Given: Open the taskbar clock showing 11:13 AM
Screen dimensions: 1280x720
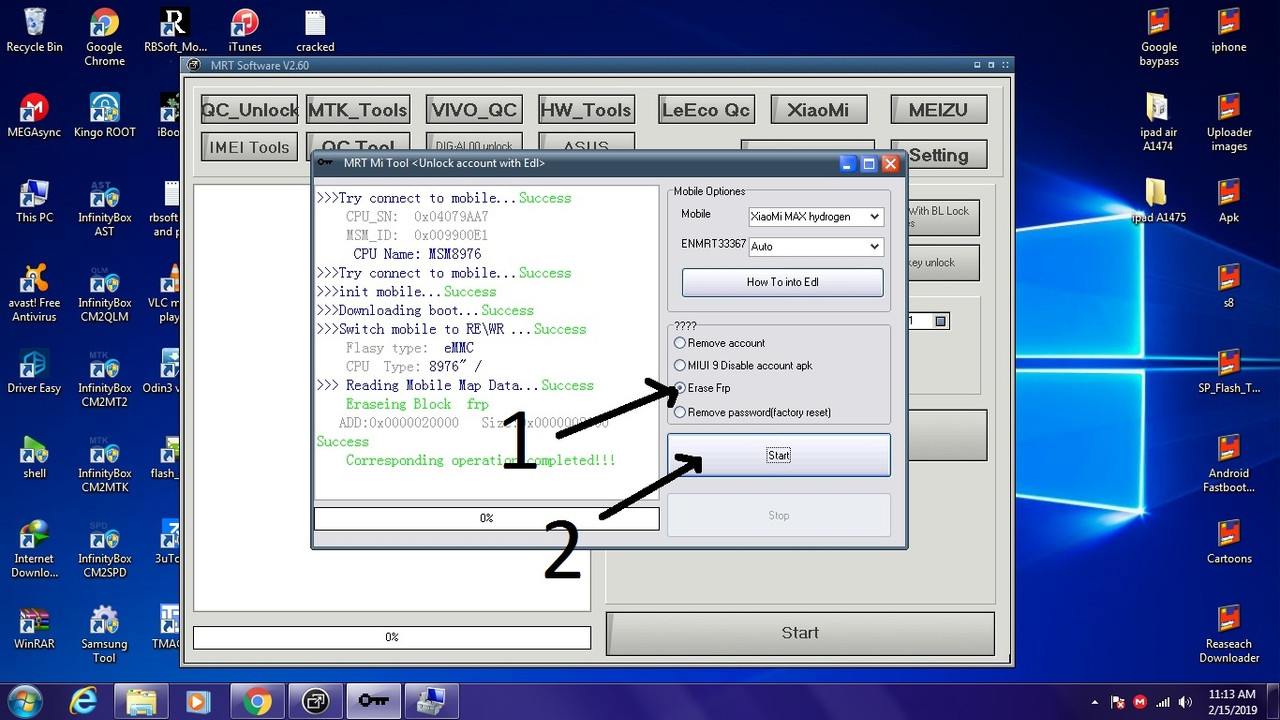Looking at the screenshot, I should click(x=1231, y=701).
